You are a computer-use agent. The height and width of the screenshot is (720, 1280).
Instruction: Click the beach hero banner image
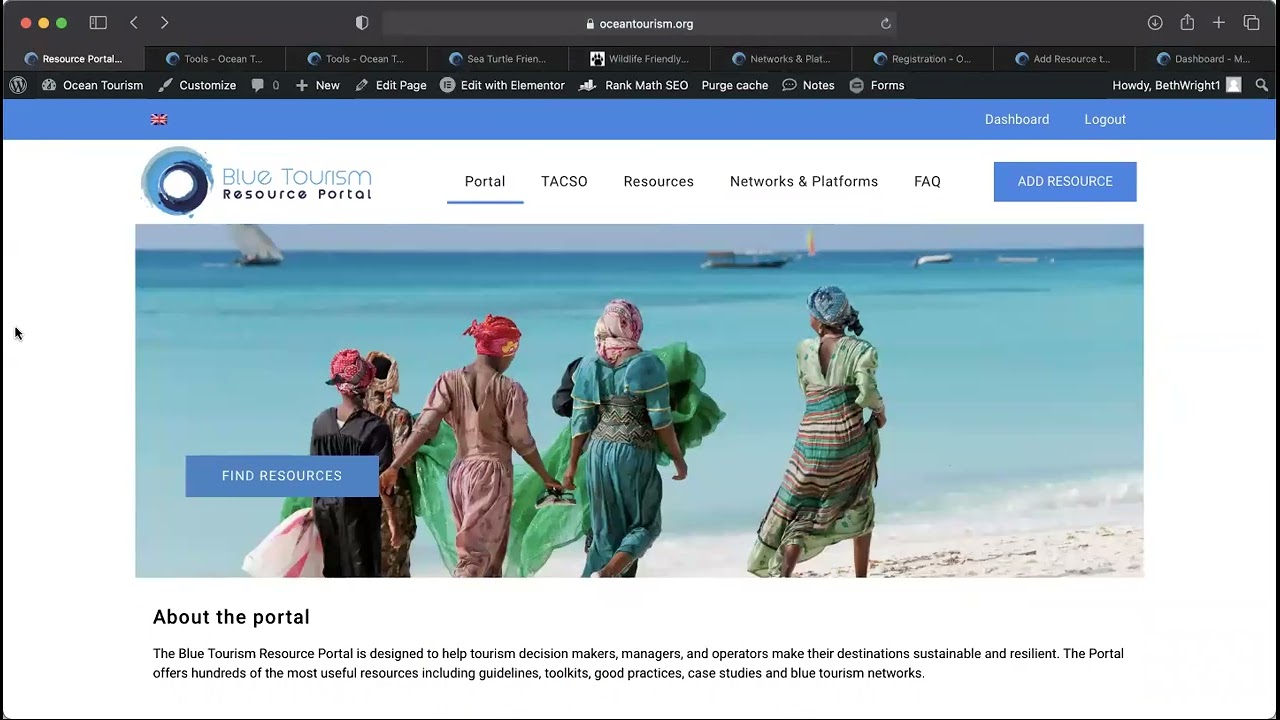point(639,400)
